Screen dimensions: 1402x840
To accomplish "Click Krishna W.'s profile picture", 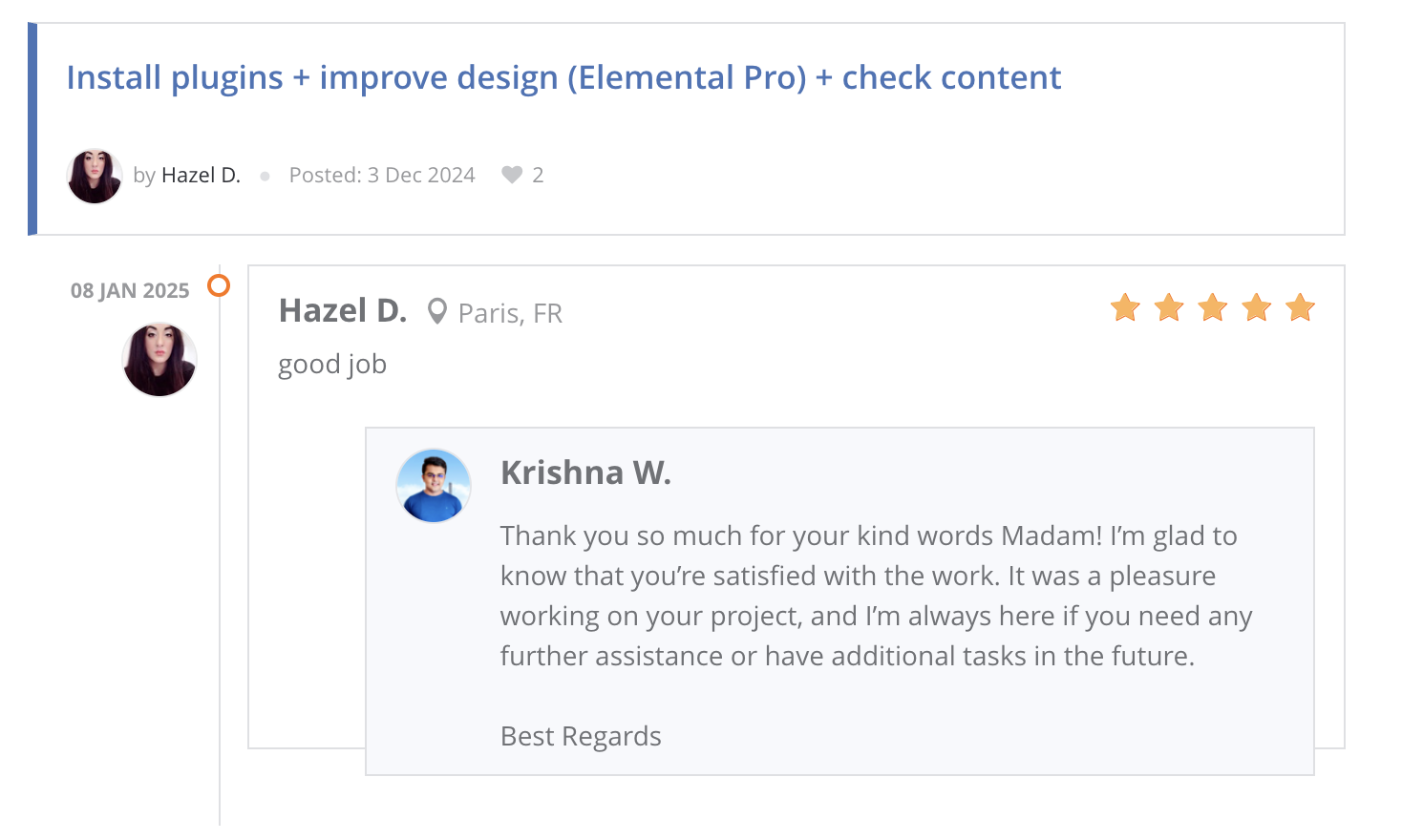I will click(x=434, y=486).
